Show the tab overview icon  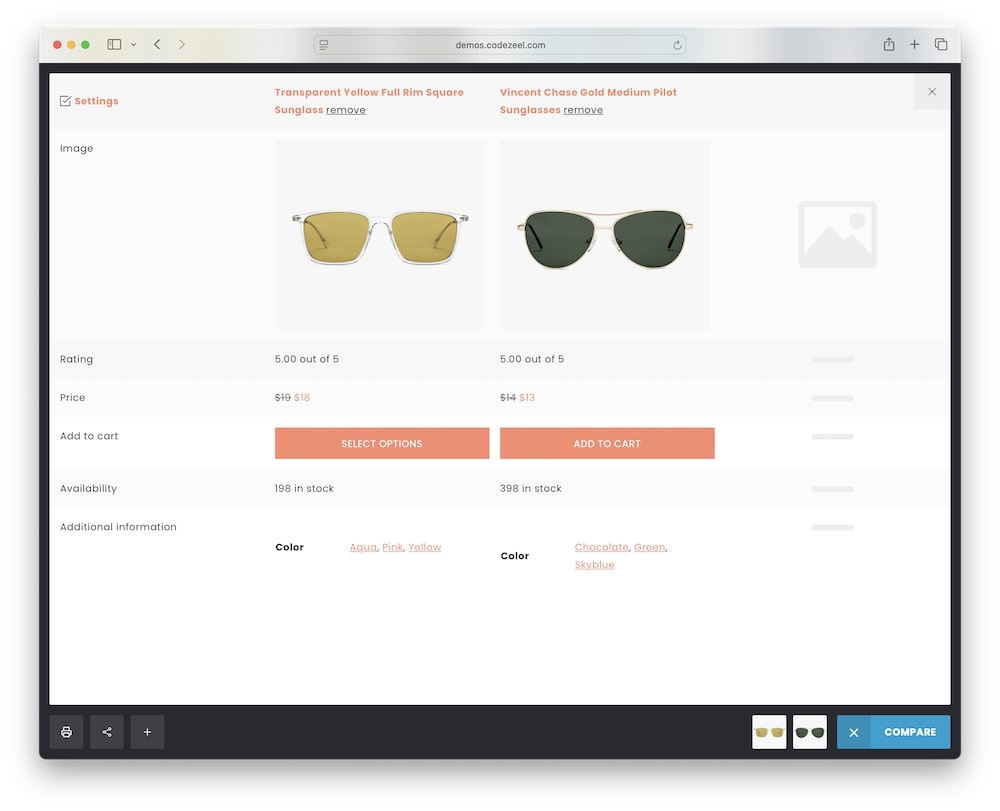pos(941,45)
